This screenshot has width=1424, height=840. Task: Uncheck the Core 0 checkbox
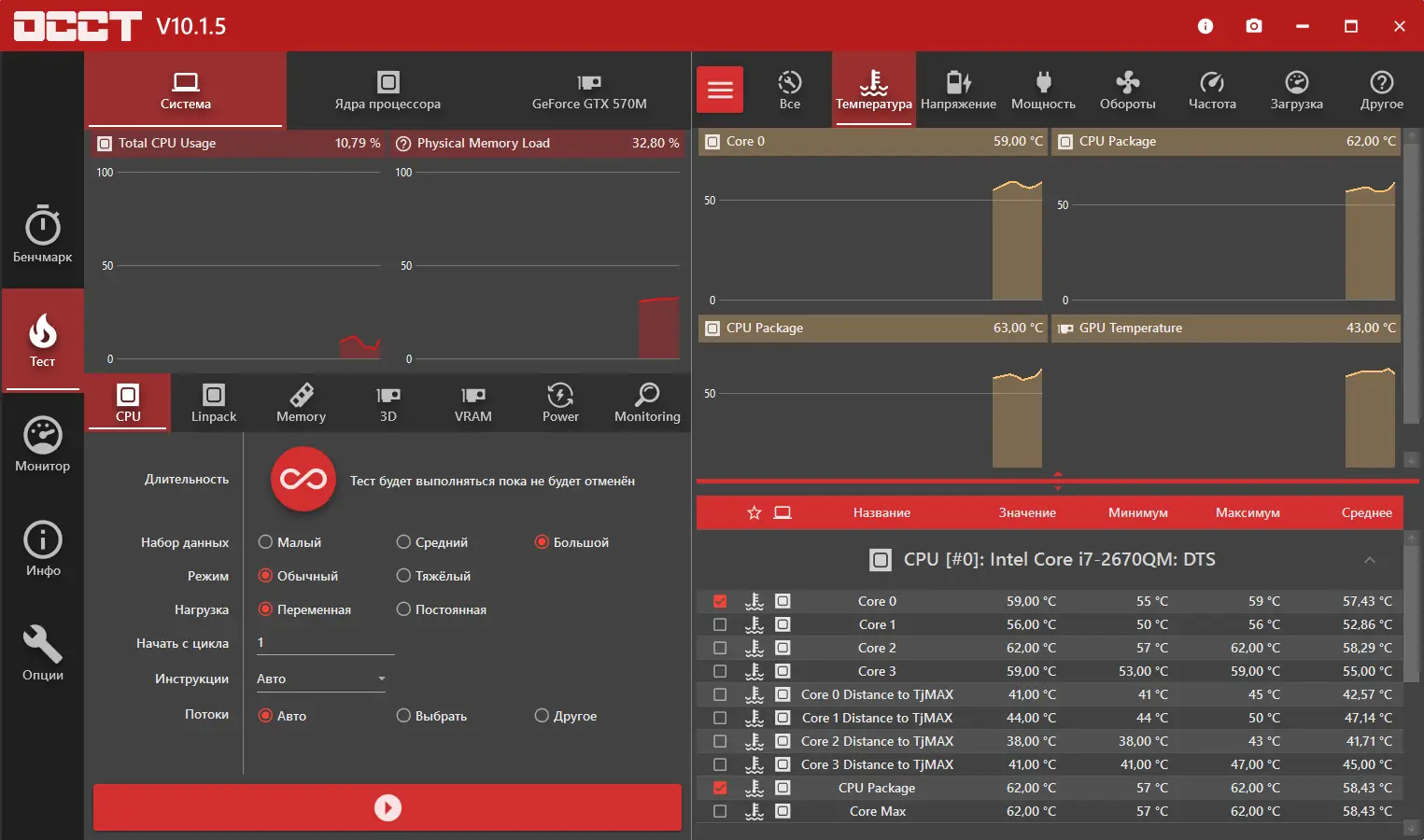[720, 601]
